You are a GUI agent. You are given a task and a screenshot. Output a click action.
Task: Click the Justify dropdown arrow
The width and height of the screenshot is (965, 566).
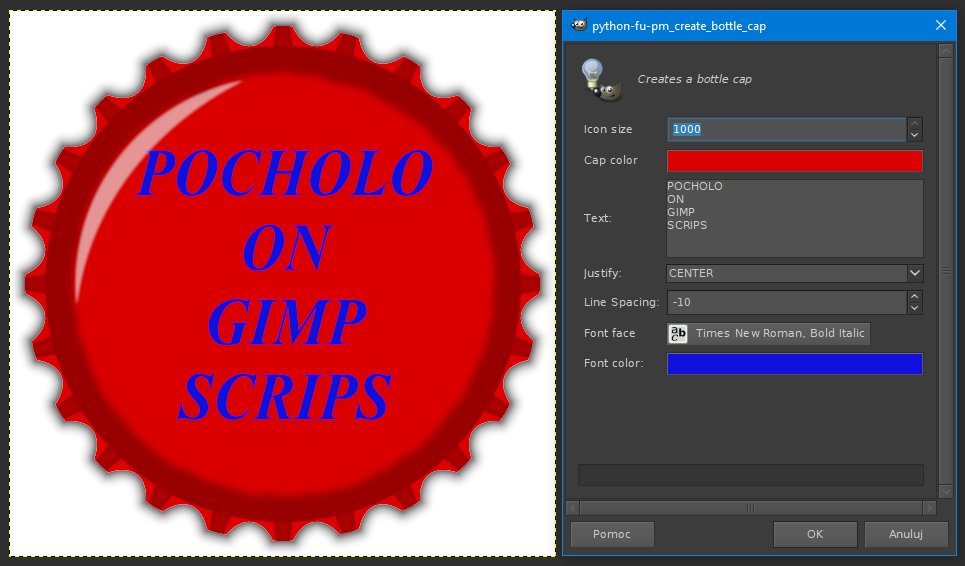click(x=915, y=273)
